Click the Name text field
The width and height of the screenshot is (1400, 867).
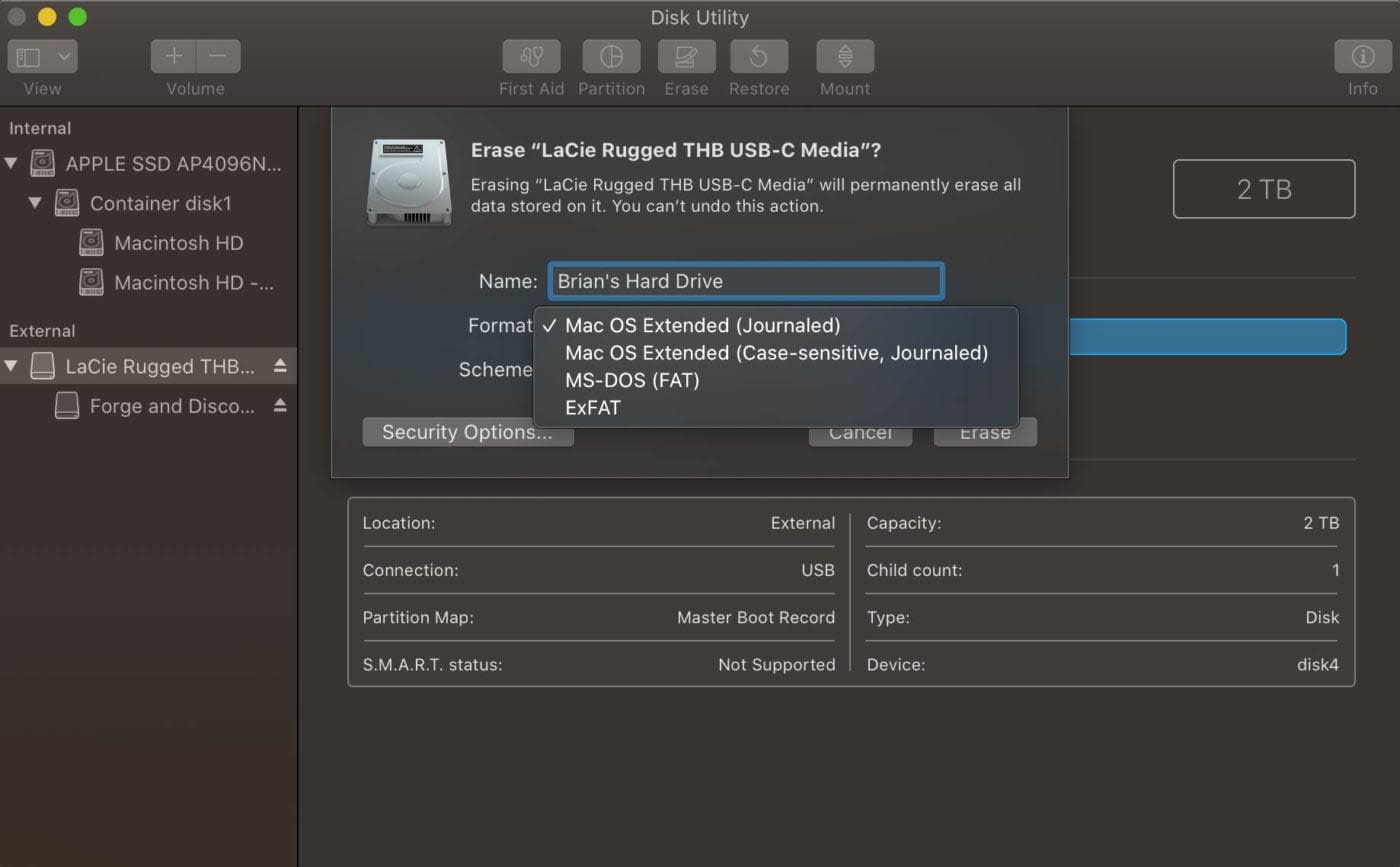[x=744, y=281]
